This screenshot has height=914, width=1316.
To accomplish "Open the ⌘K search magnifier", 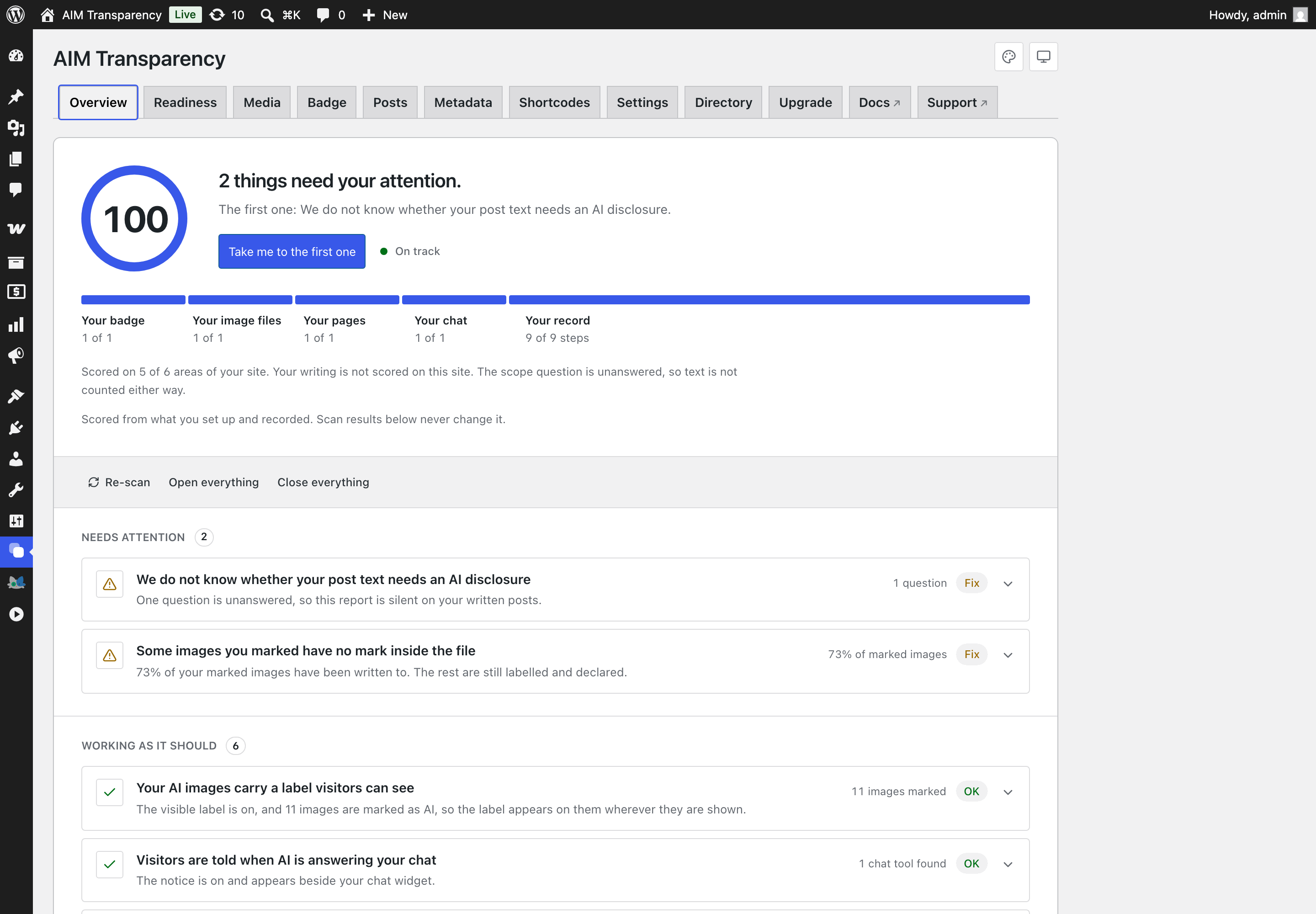I will click(x=267, y=15).
